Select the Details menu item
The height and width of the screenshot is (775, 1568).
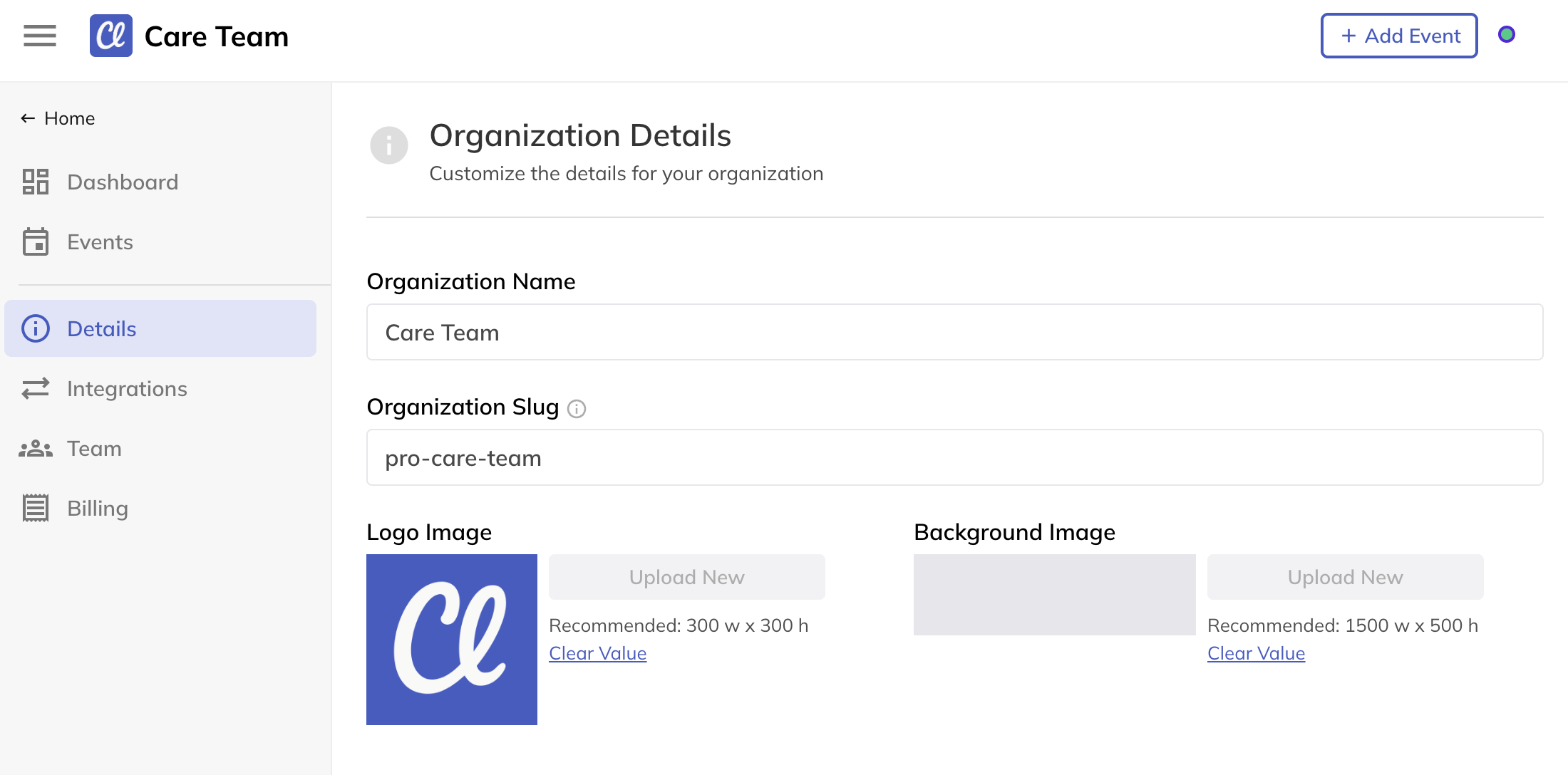[x=160, y=328]
